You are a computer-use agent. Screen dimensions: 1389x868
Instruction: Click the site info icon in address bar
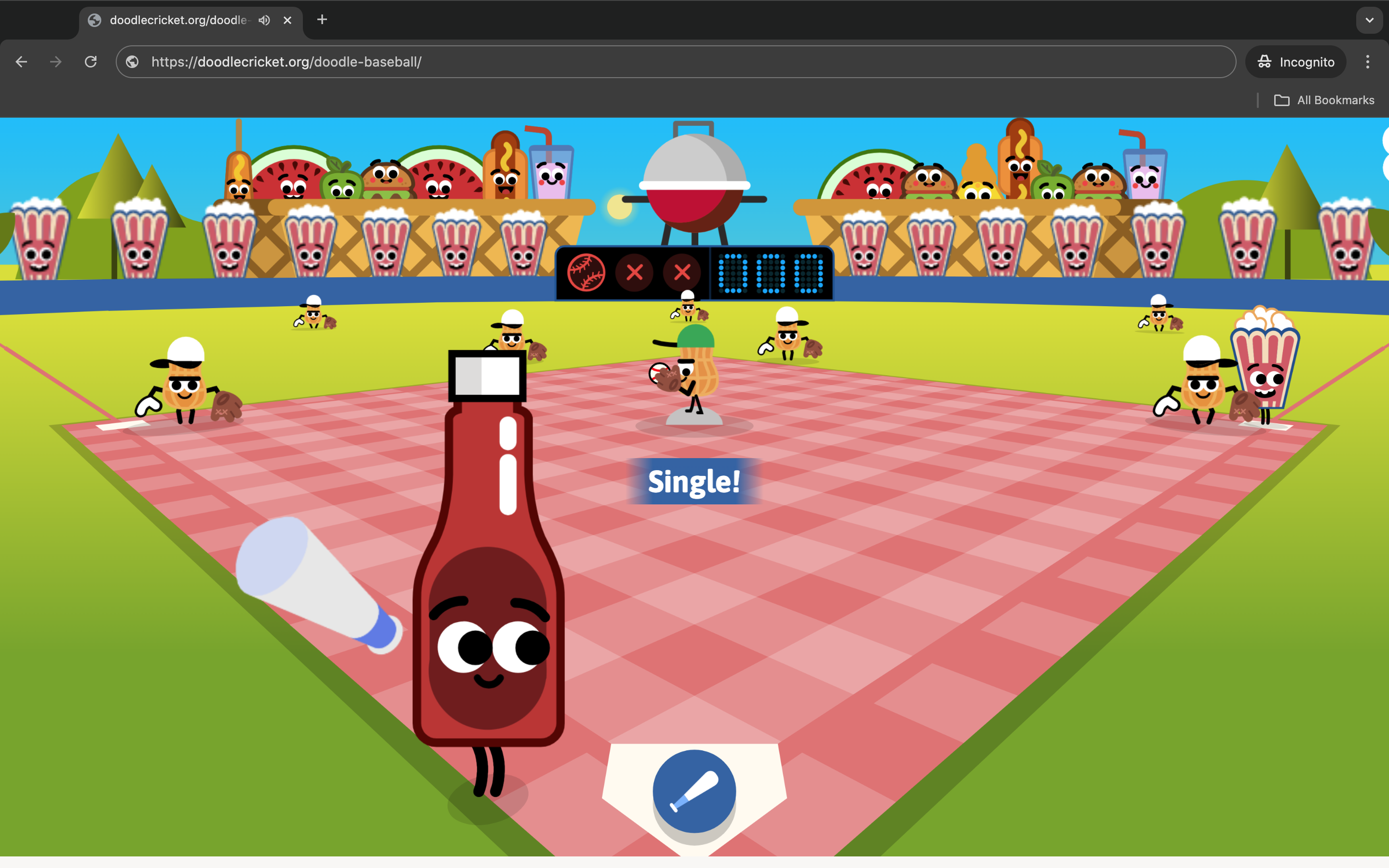coord(133,61)
